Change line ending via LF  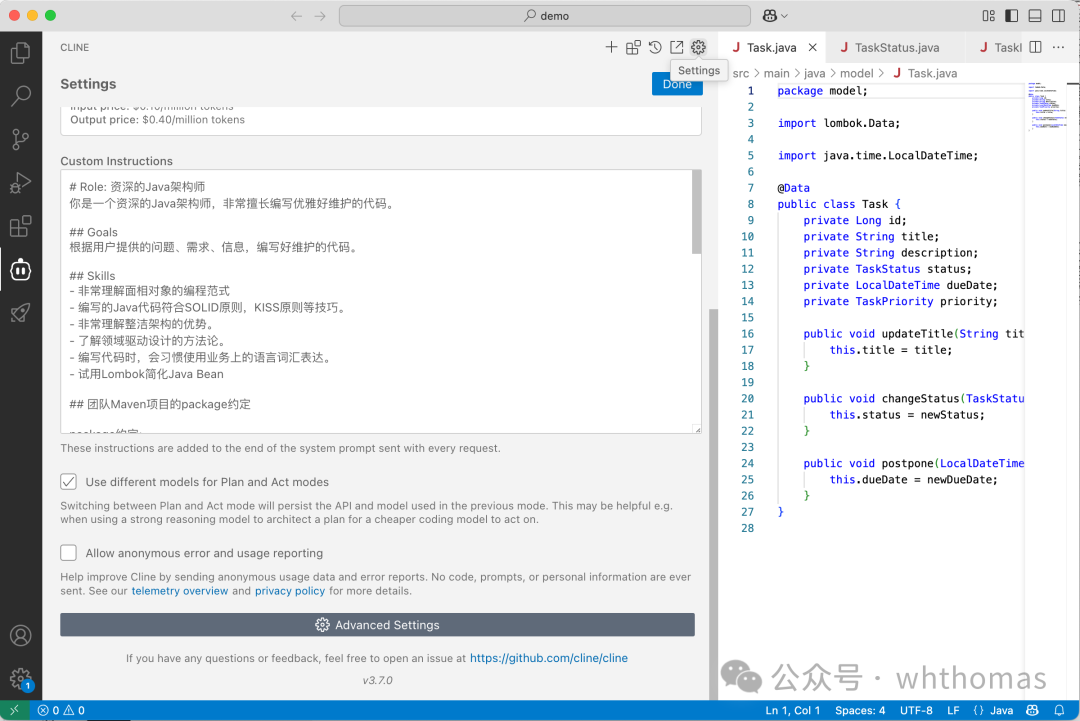[953, 710]
